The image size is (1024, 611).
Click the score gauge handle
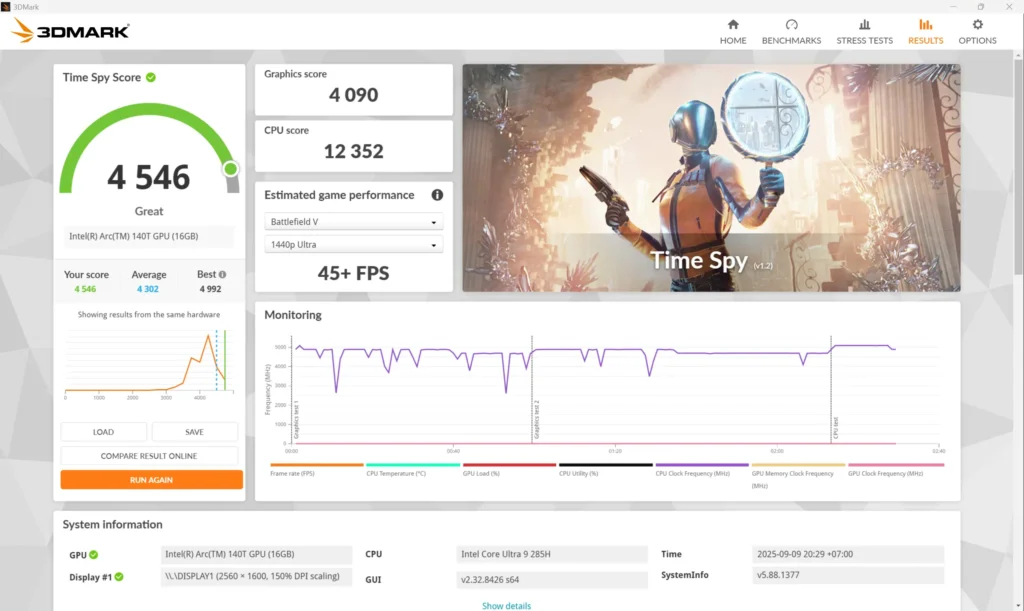click(x=229, y=170)
